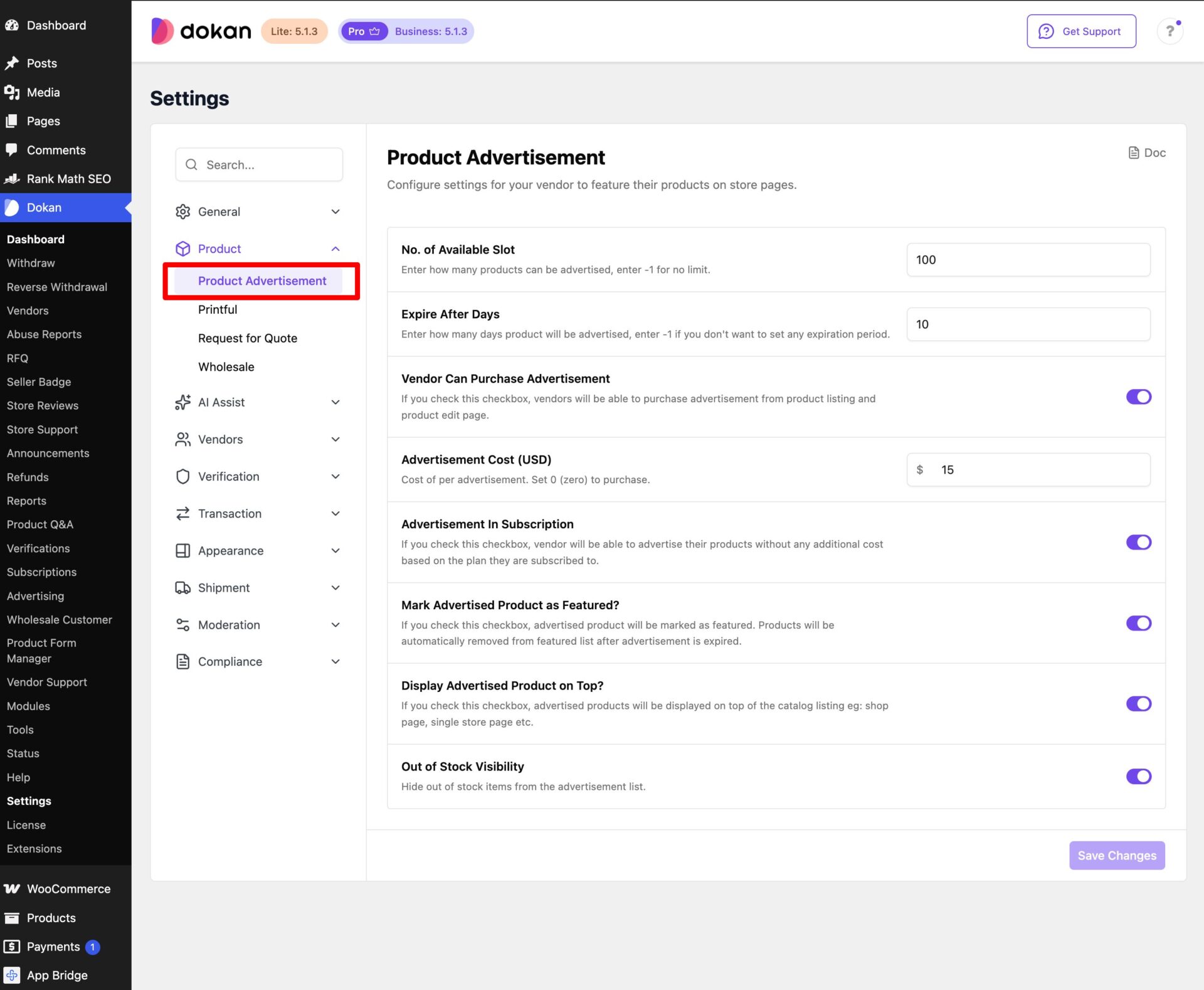Open Modules in Dokan sidebar
1204x990 pixels.
click(x=28, y=706)
